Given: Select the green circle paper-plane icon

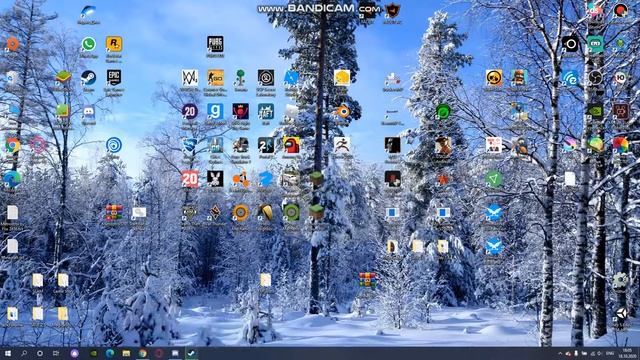Looking at the screenshot, I should [494, 179].
